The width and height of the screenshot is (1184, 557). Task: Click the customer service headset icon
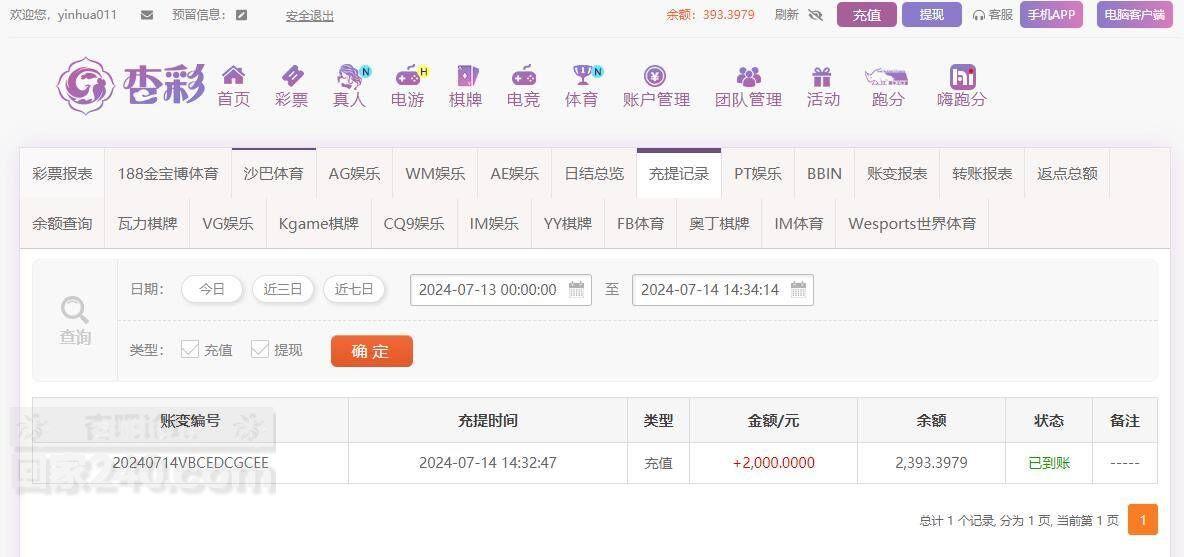coord(979,15)
